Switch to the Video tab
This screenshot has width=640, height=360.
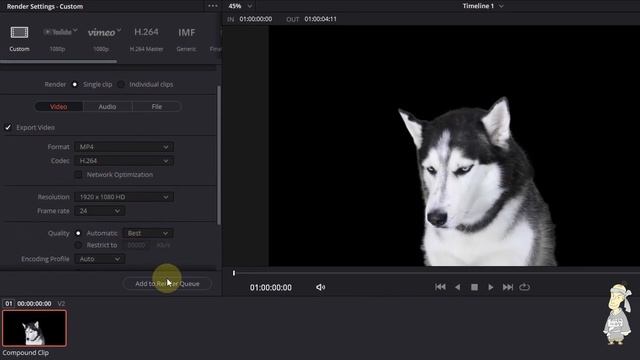[59, 107]
